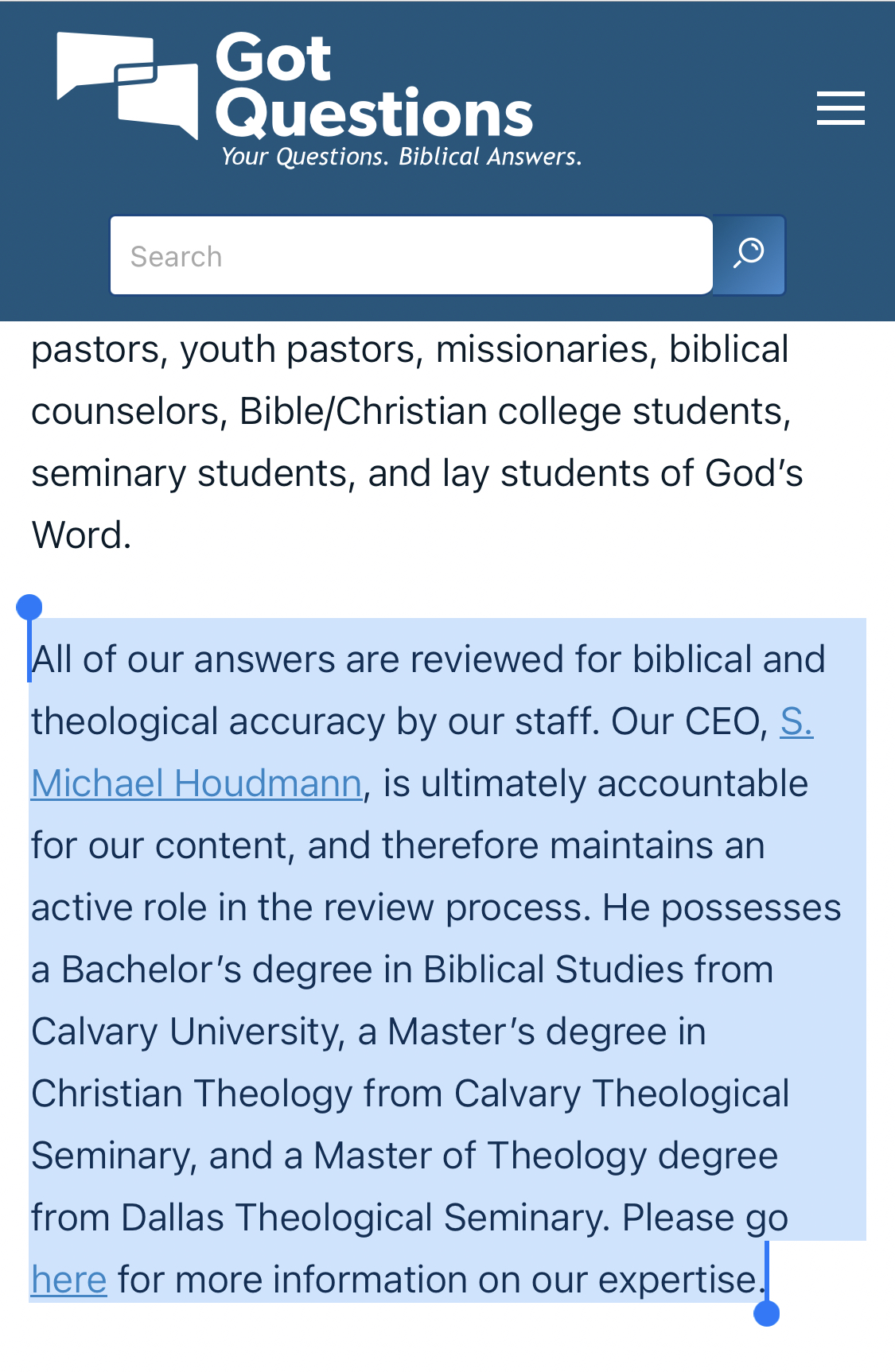Click the 'Michael Houdmann' linked name portion

197,783
